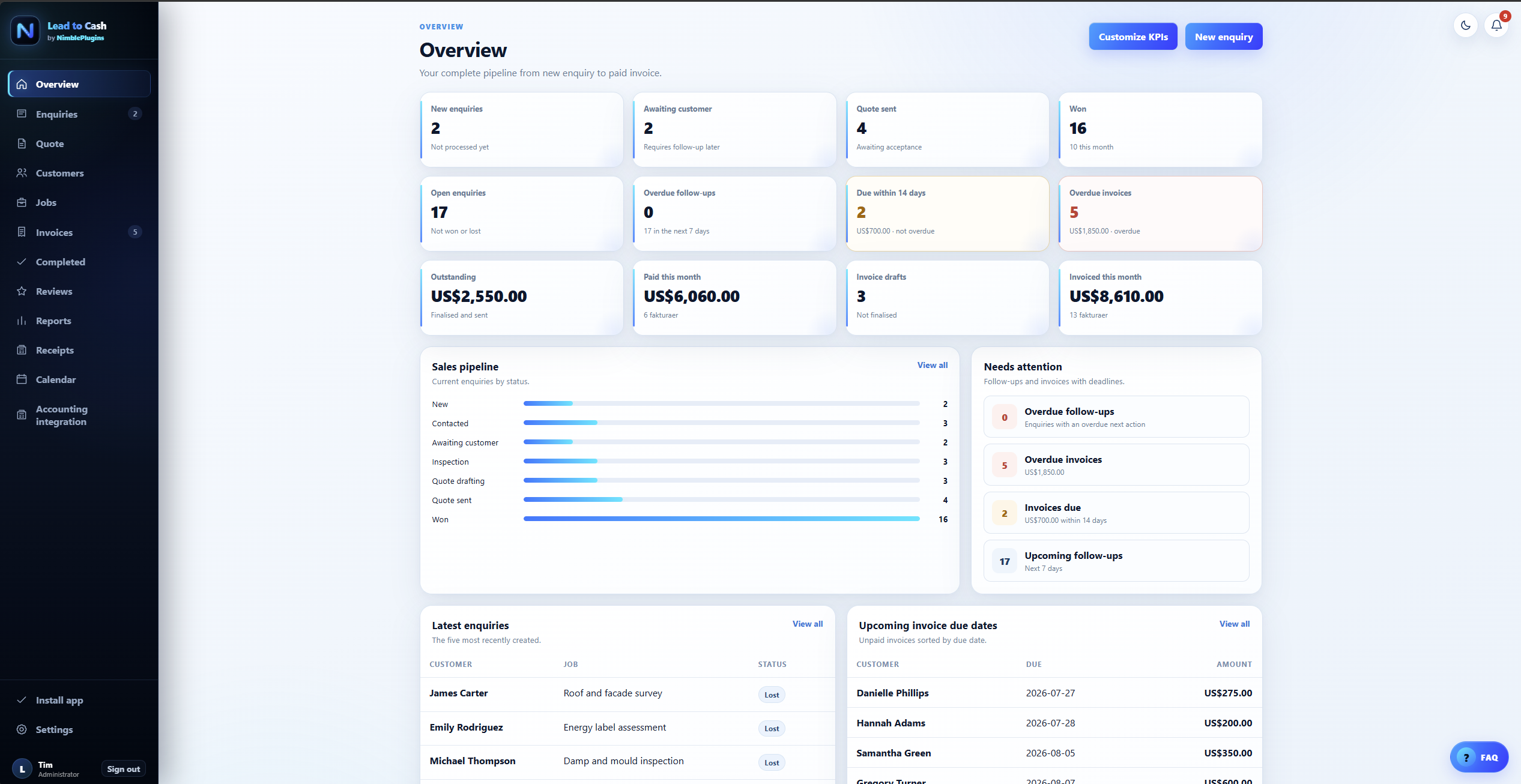Click the Invoices badge showing 5

tap(135, 232)
